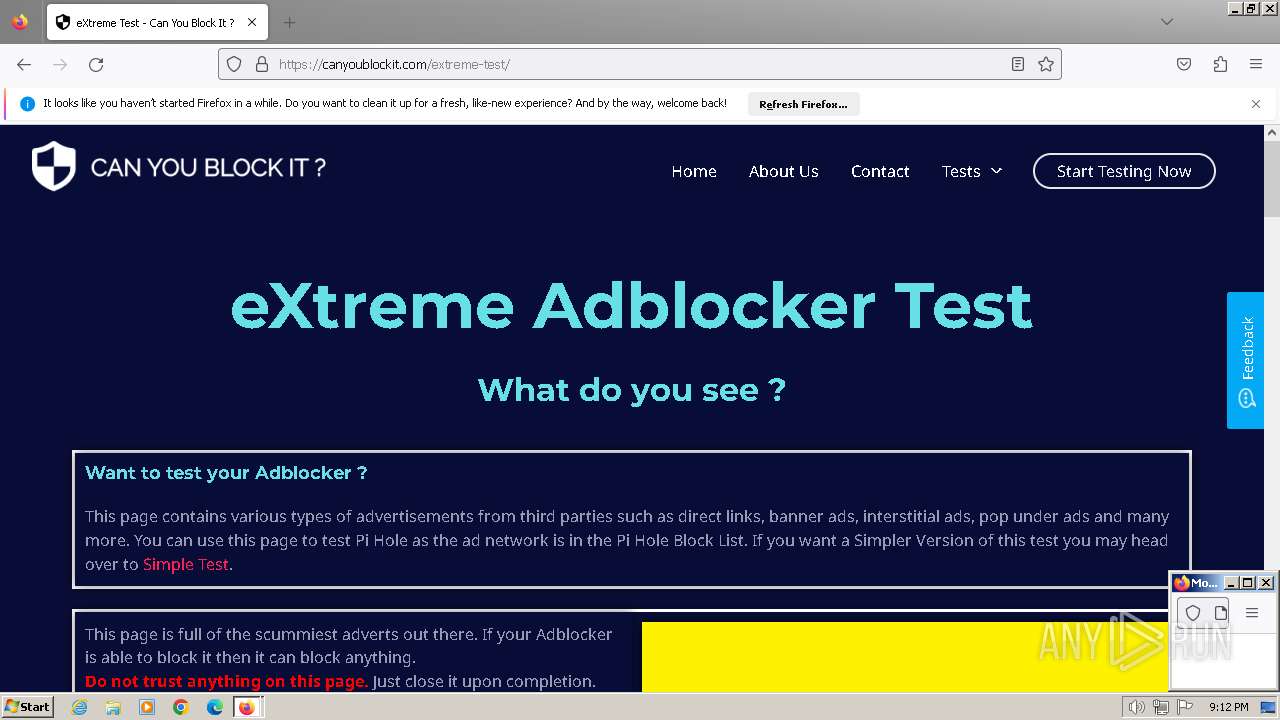Select the eXtreme Test - Can You Block It tab

click(156, 22)
